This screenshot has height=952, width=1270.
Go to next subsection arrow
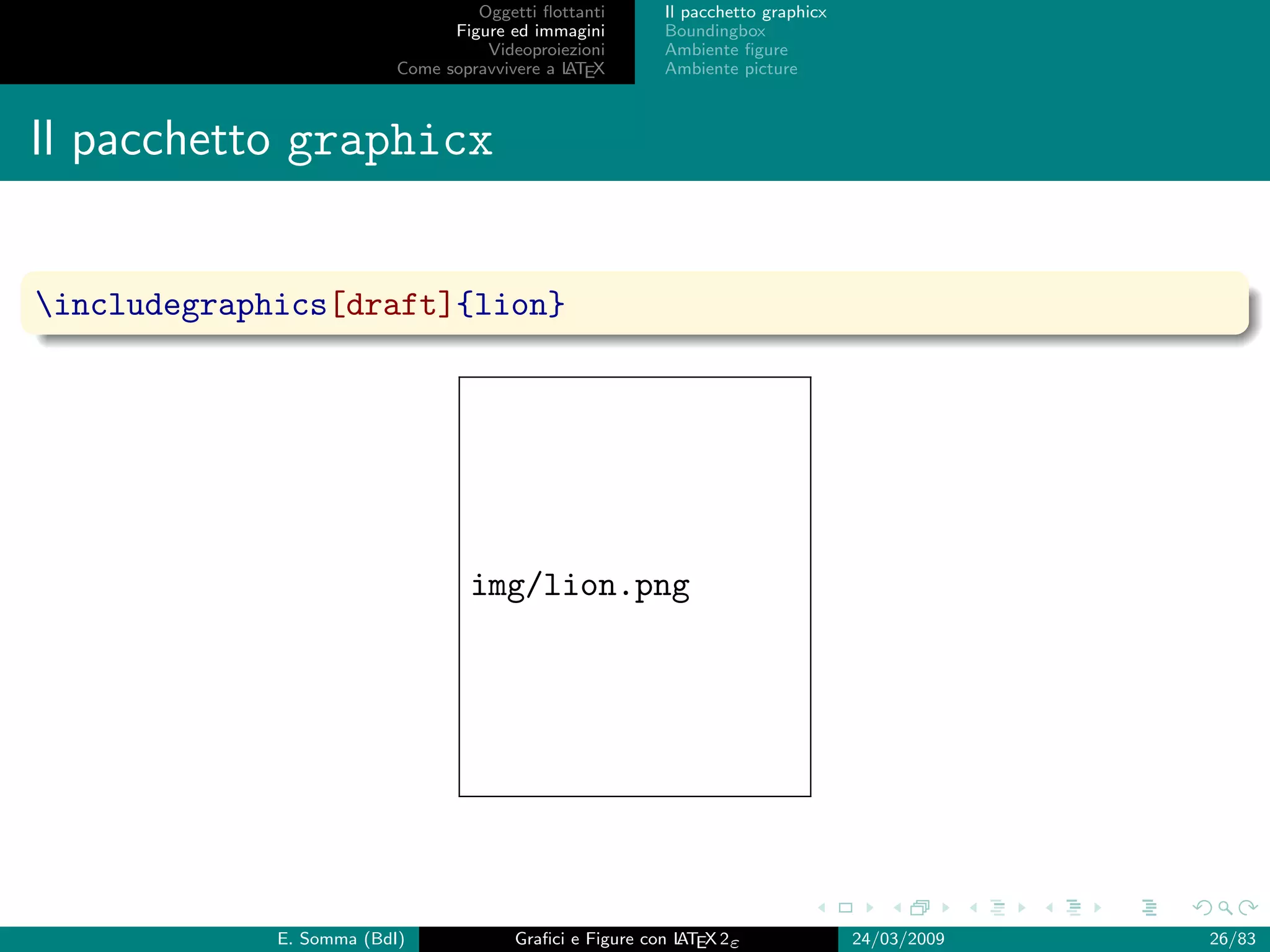coord(1022,907)
